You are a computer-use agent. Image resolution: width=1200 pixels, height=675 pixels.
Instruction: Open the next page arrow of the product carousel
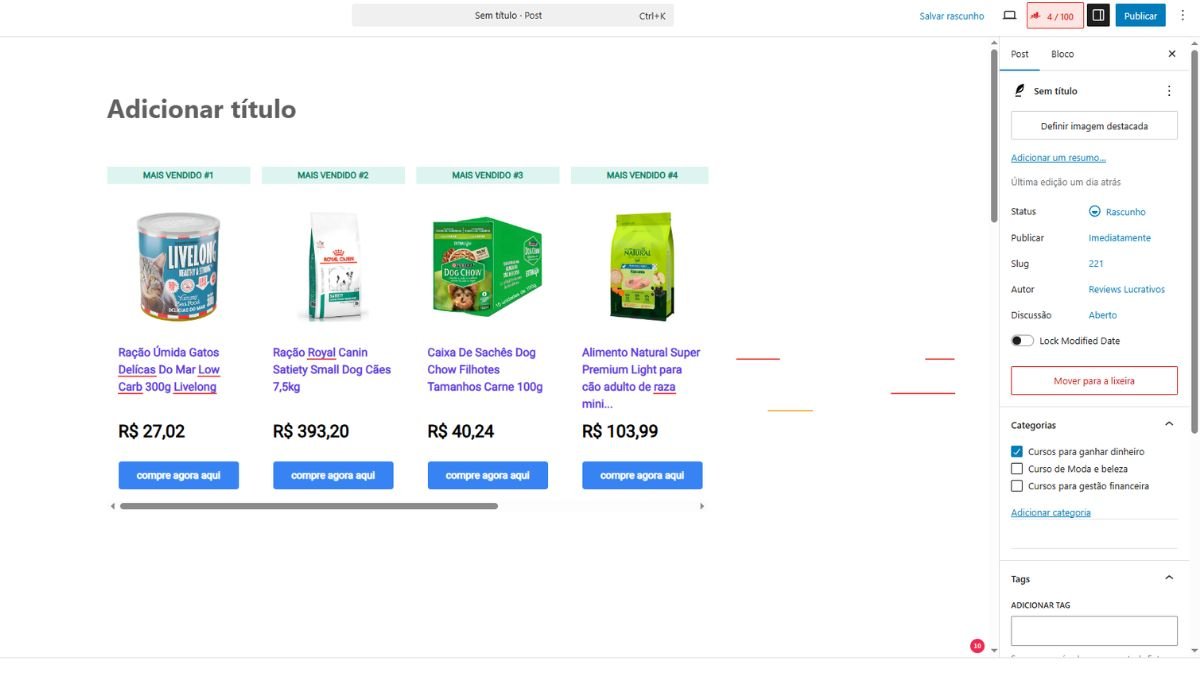point(702,506)
